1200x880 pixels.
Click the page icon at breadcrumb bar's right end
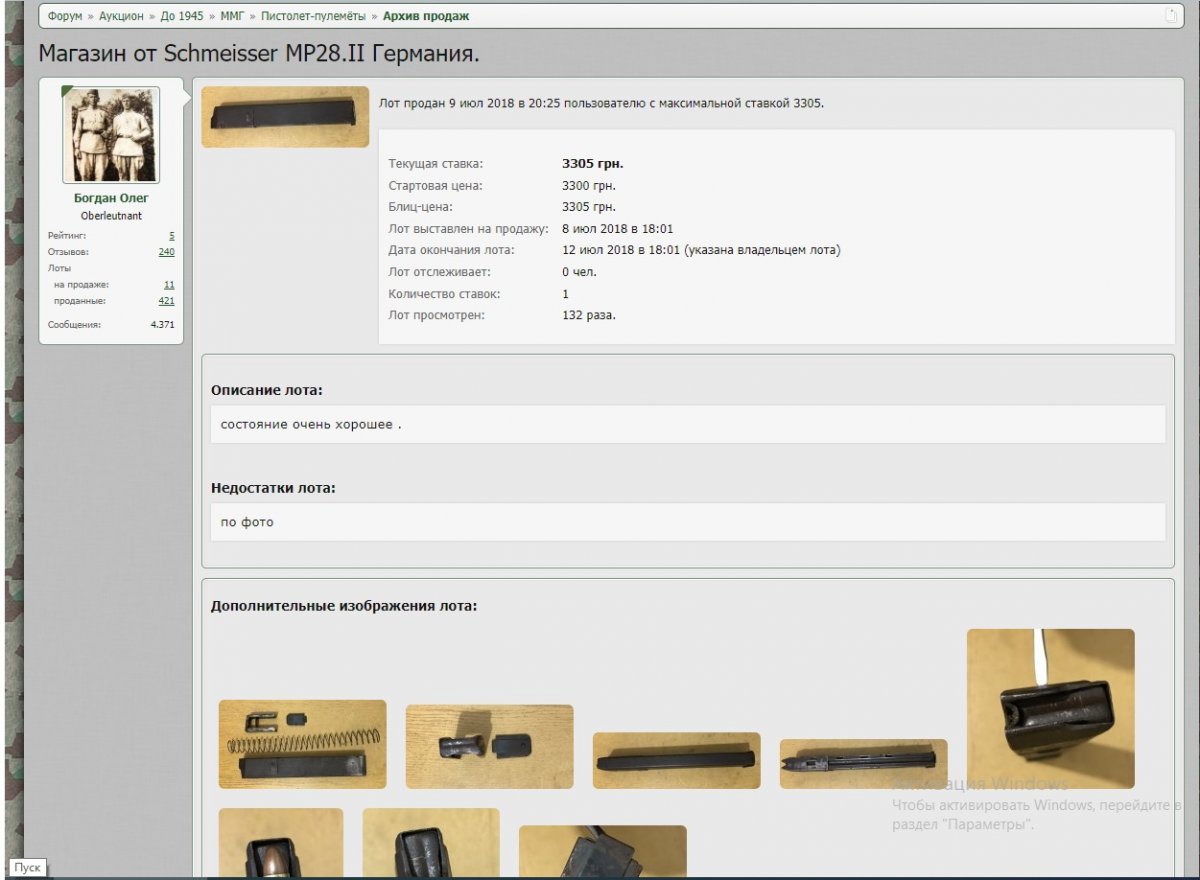pos(1171,16)
